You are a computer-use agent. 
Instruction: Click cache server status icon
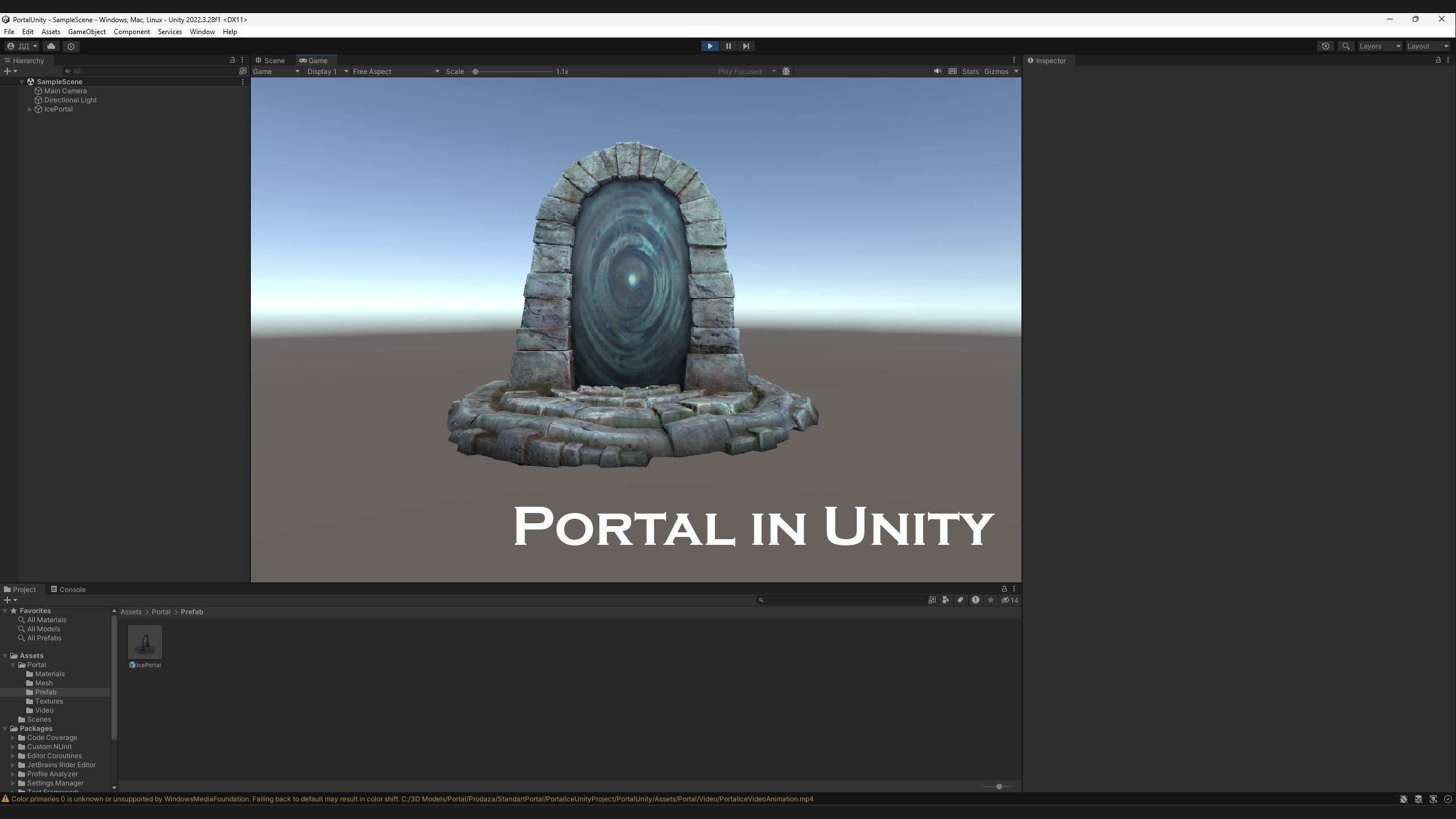1418,799
